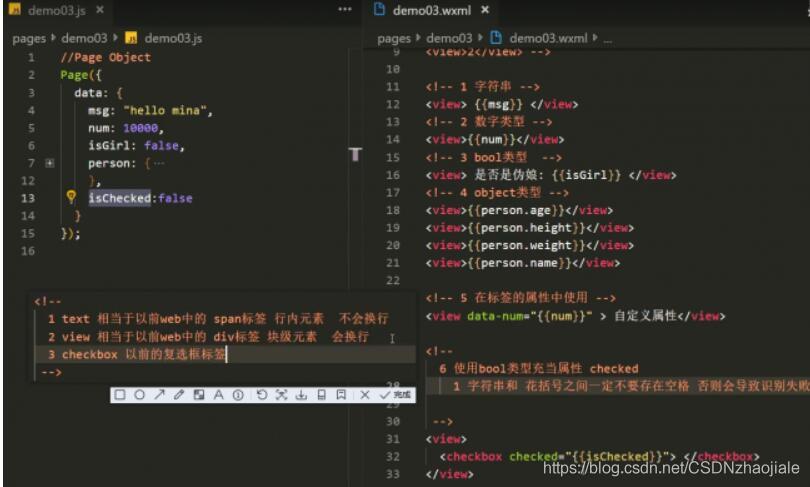Click the '4 object类型' comment on line 17
Viewport: 810px width, 487px height.
pos(497,193)
